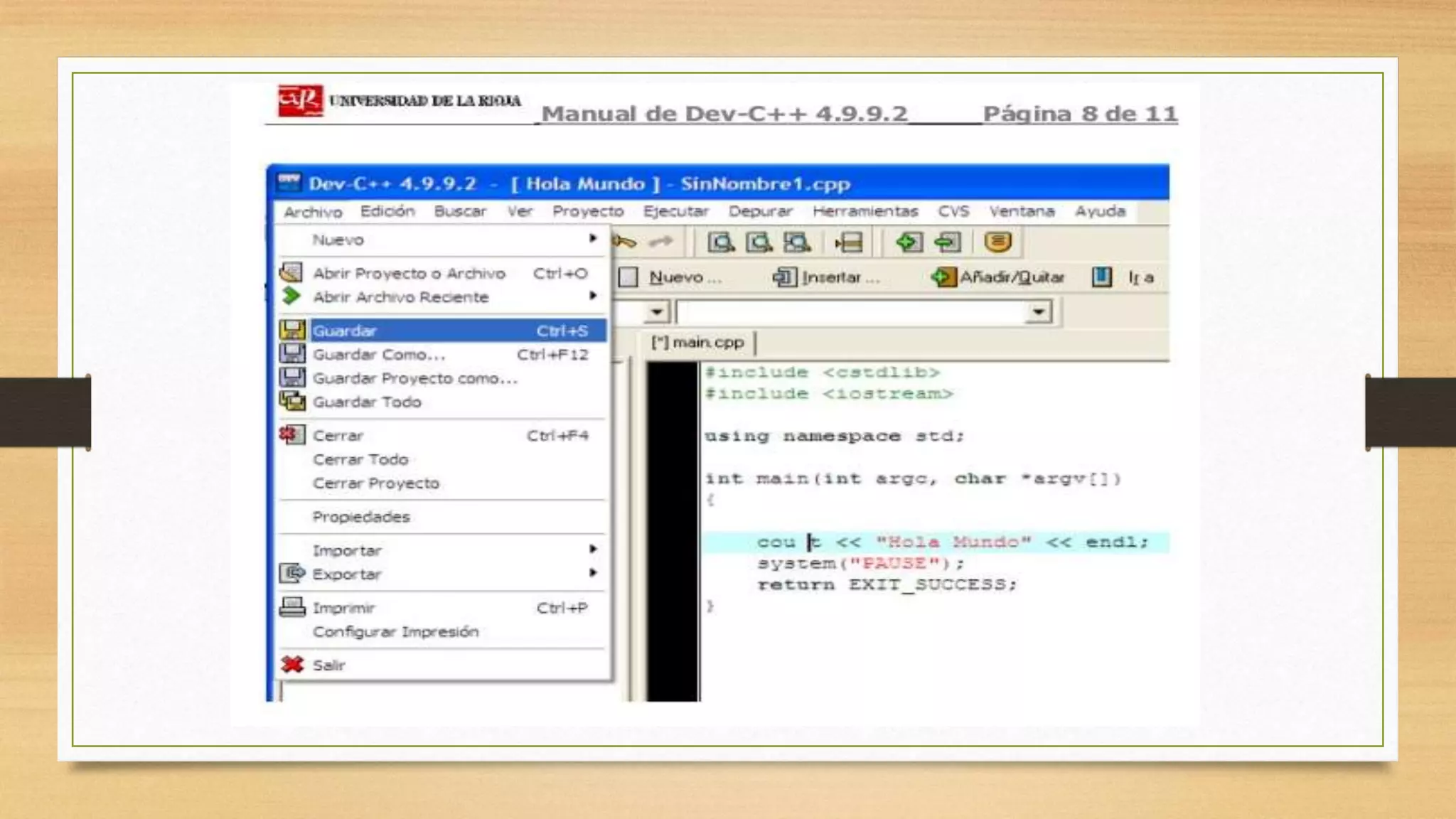Click inside the cout Hola Mundo code line
1456x819 pixels.
(x=953, y=542)
